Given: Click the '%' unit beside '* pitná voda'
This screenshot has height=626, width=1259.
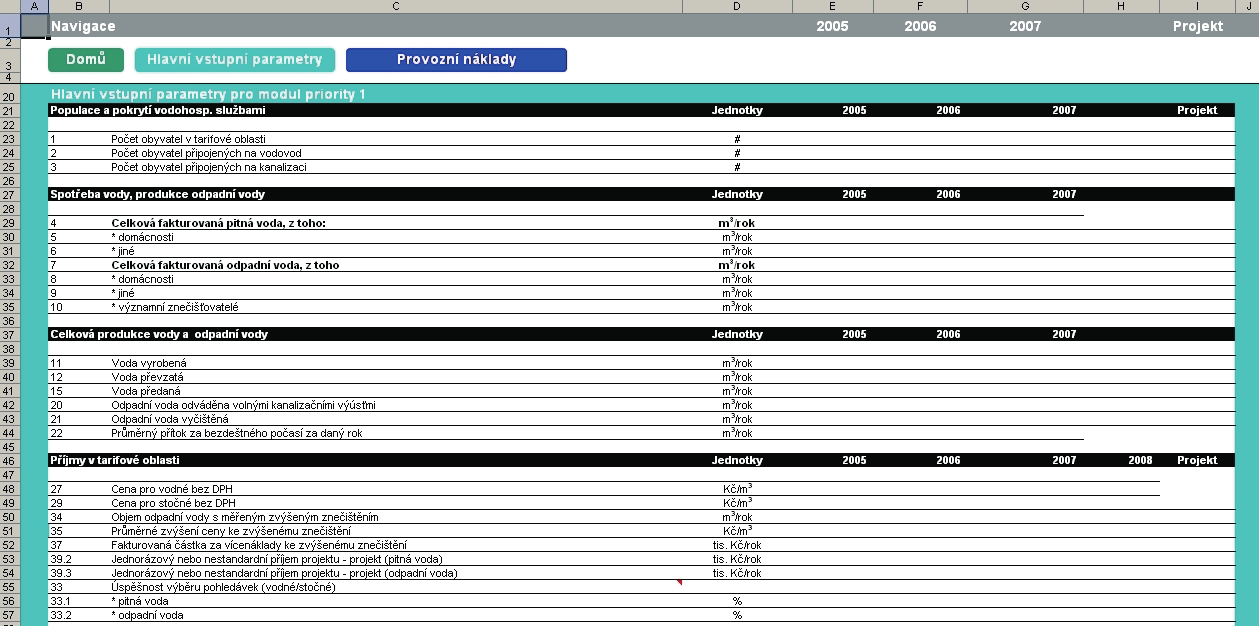Looking at the screenshot, I should click(x=737, y=601).
